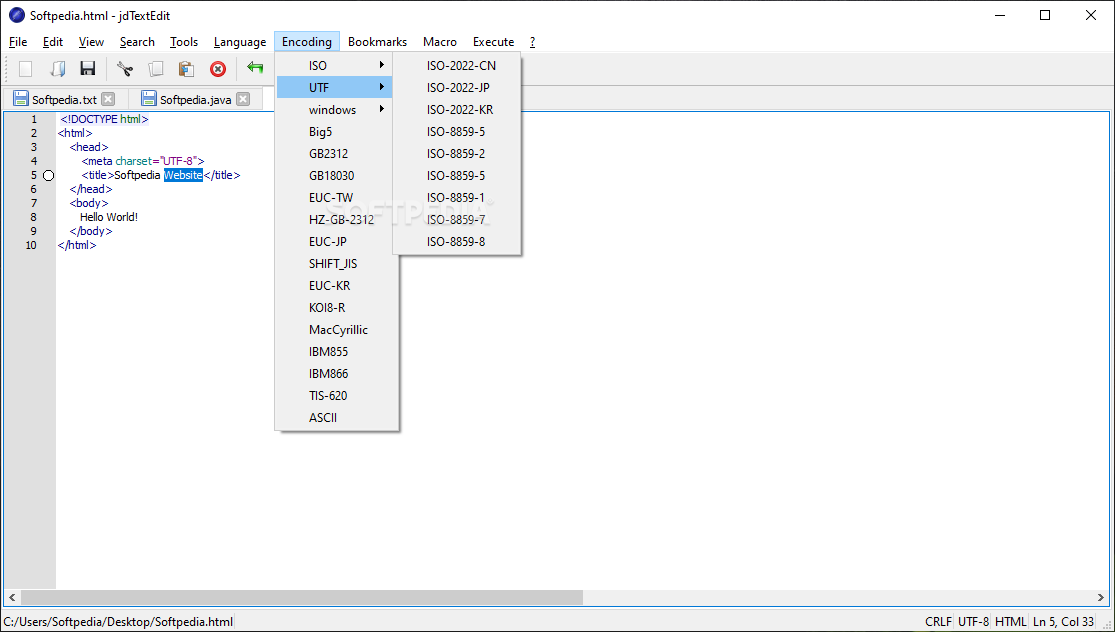Click the Cut scissors icon

point(125,68)
